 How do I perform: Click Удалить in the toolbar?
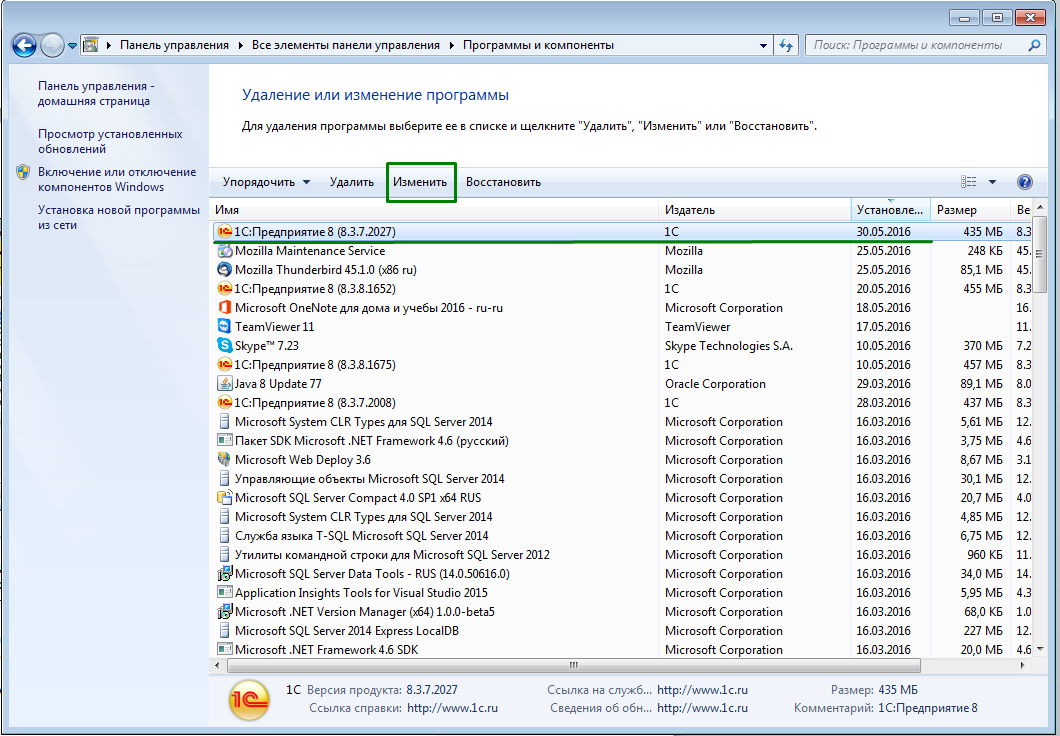tap(352, 182)
